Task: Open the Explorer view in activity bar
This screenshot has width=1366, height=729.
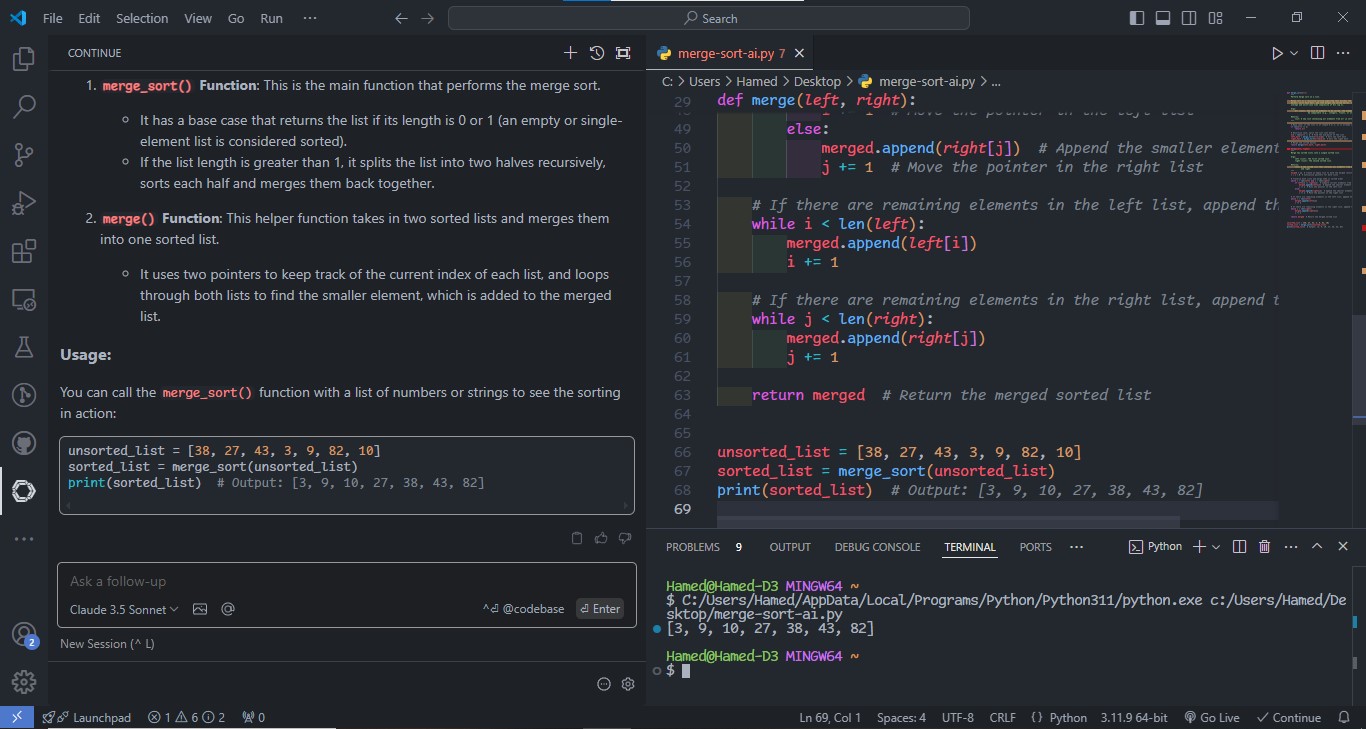Action: pyautogui.click(x=24, y=60)
